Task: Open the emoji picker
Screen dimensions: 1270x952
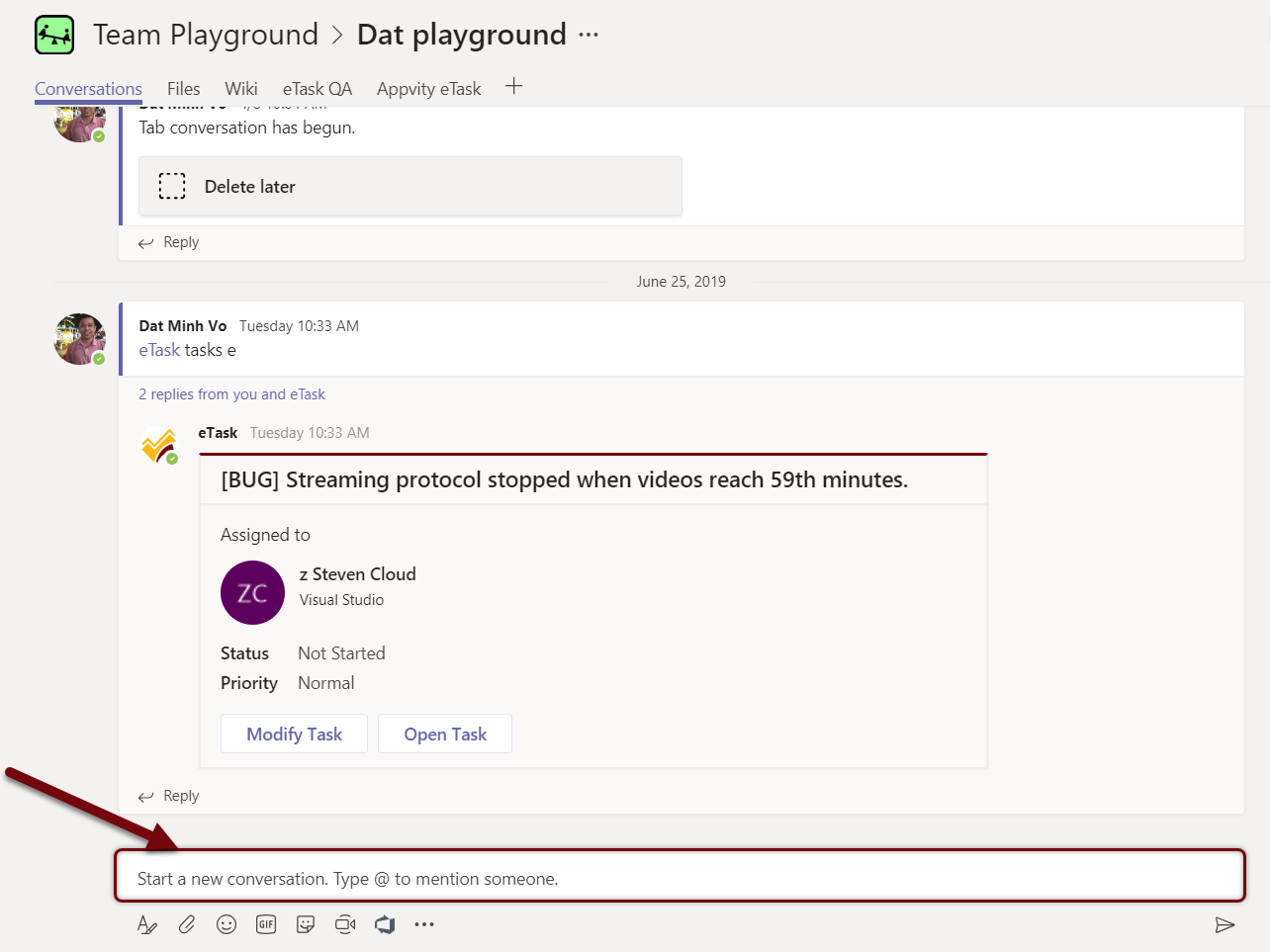Action: tap(227, 924)
